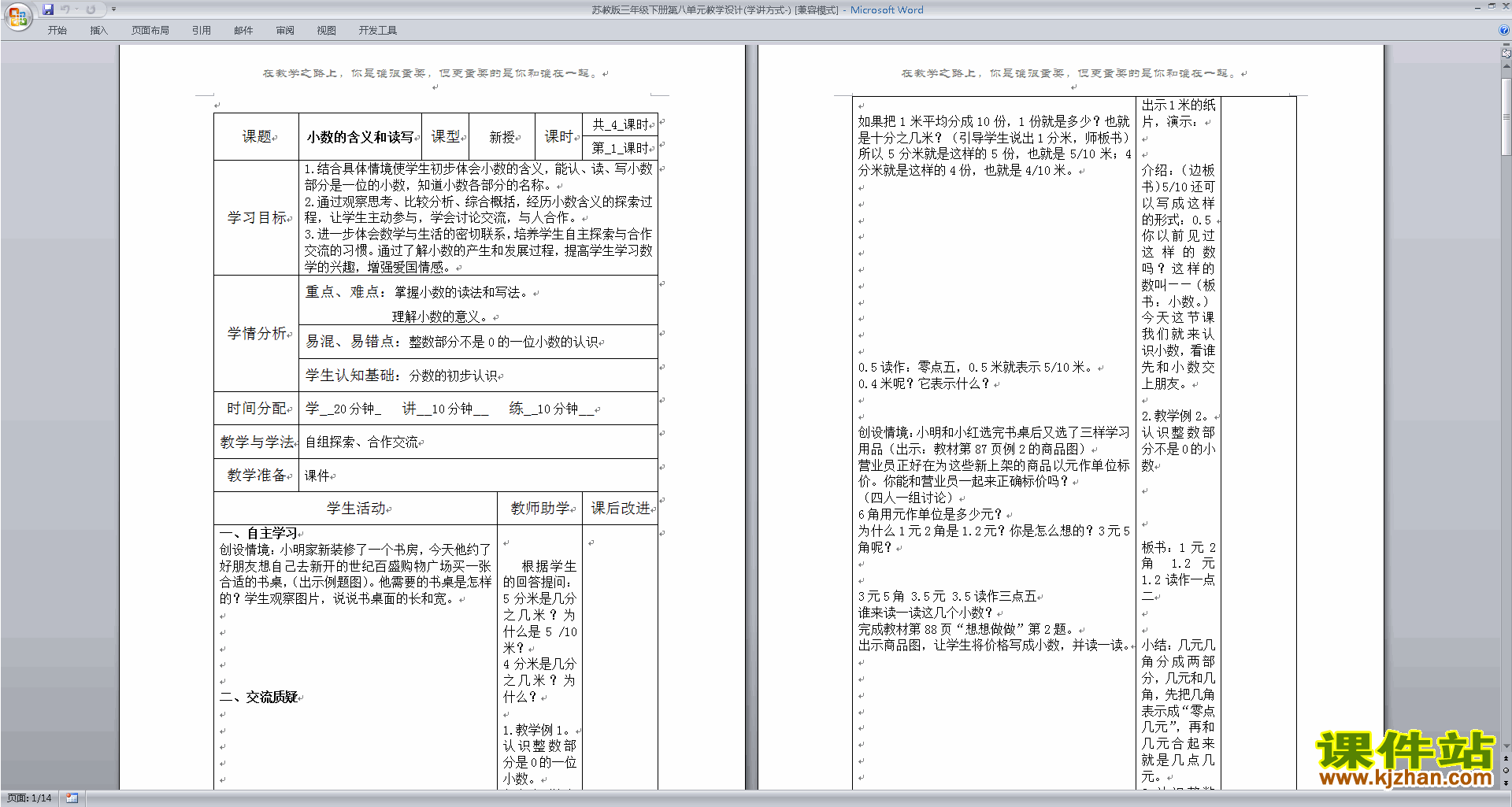1512x807 pixels.
Task: Go to the 邮件 tab
Action: 243,31
